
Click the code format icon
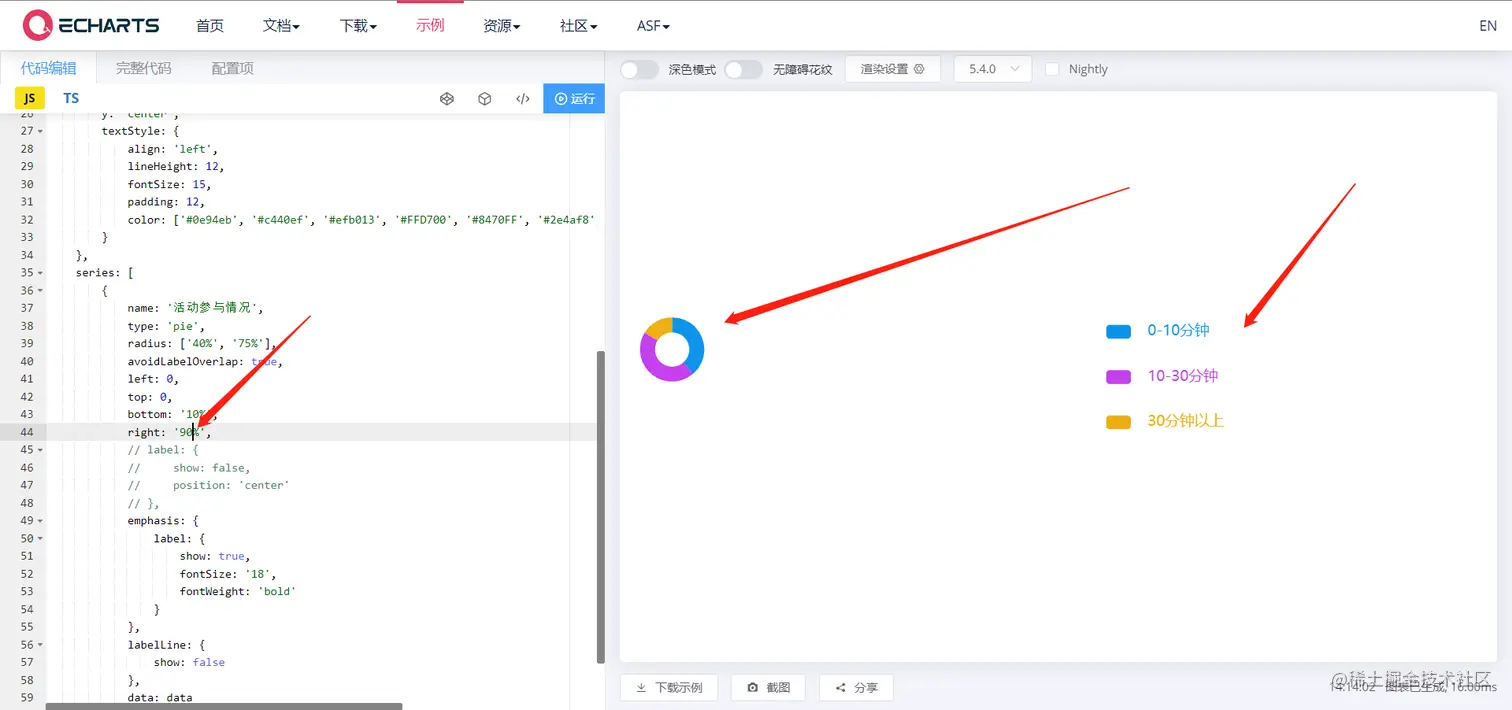[522, 98]
